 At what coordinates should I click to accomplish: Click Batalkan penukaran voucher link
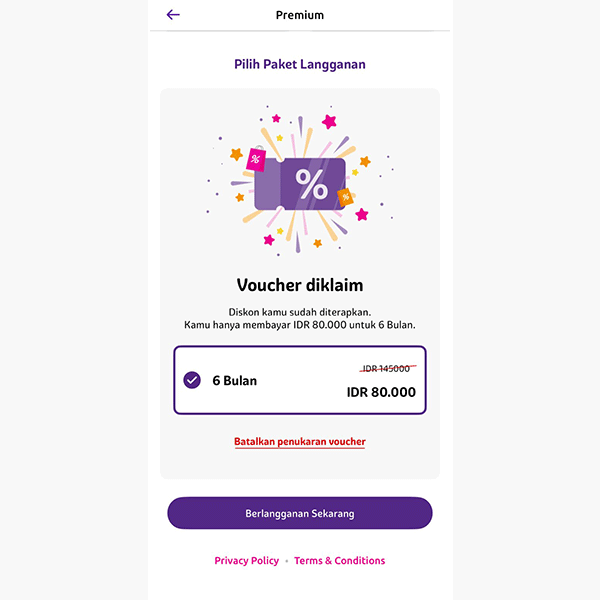pos(300,441)
